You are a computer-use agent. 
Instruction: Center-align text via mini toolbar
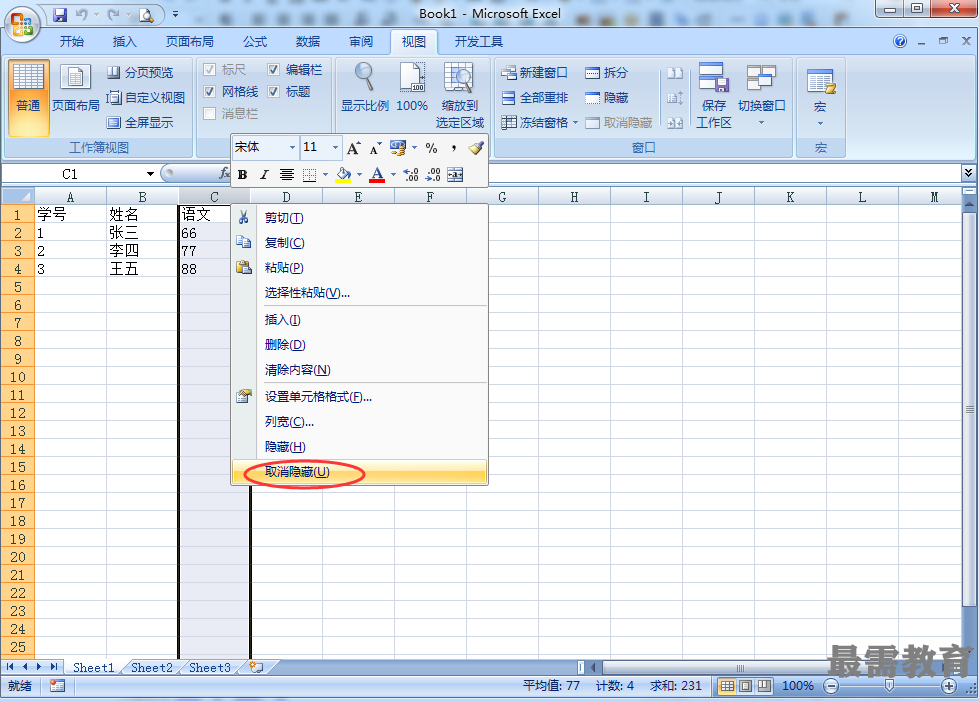tap(287, 175)
